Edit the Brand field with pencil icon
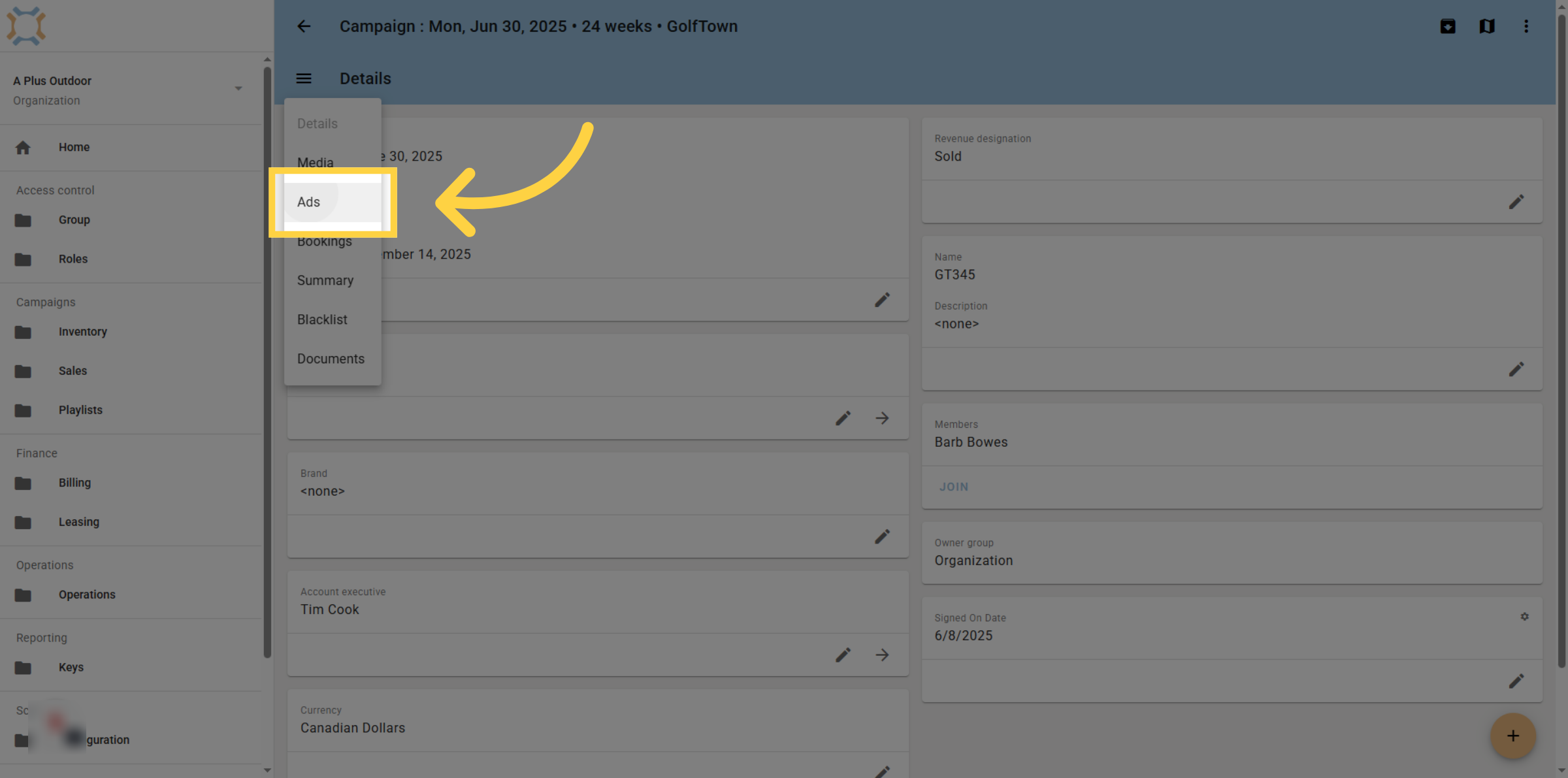The height and width of the screenshot is (778, 1568). pos(883,536)
